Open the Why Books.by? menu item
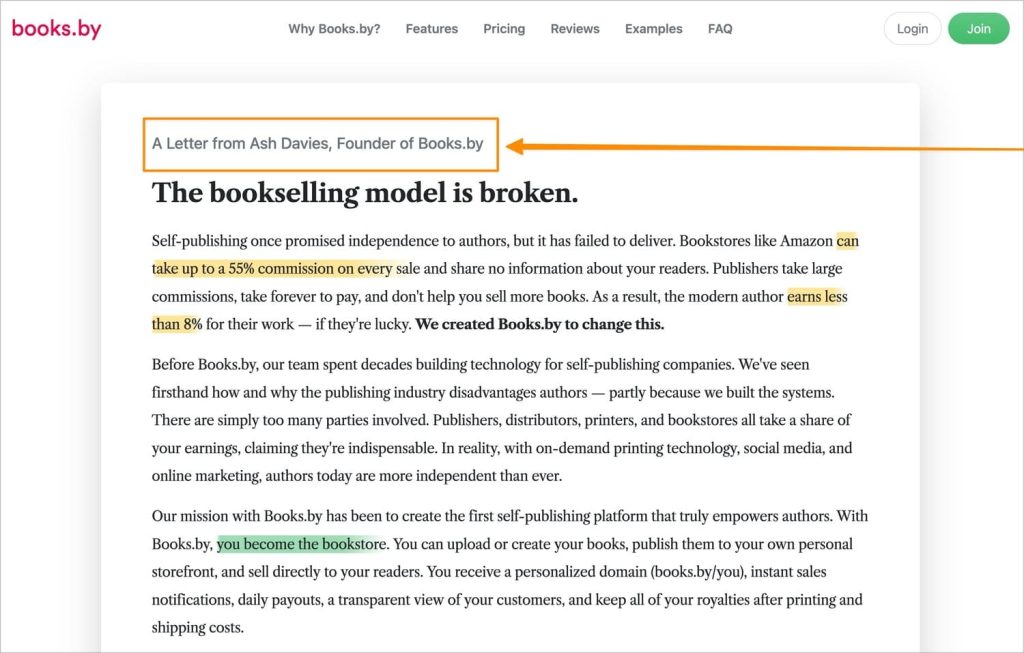This screenshot has width=1024, height=653. point(334,29)
